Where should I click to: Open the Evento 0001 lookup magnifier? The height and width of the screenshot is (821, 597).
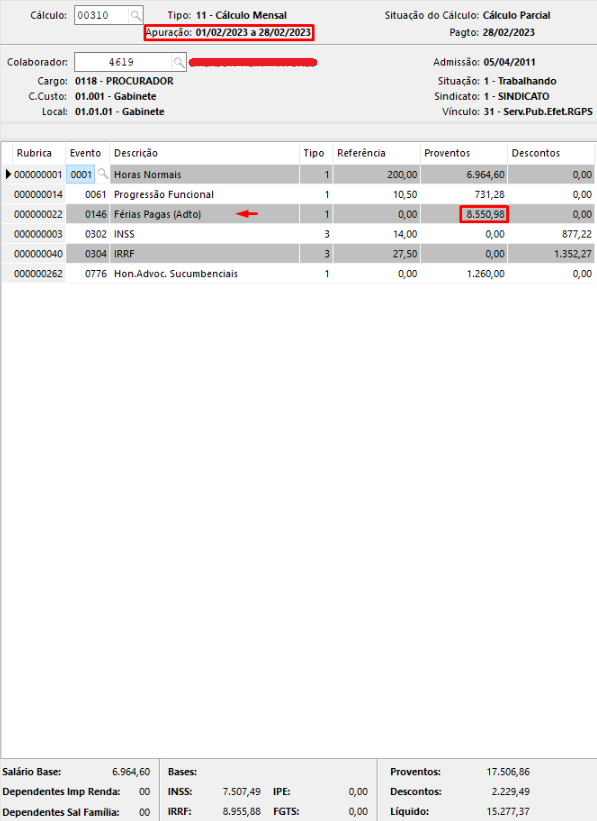pos(103,174)
